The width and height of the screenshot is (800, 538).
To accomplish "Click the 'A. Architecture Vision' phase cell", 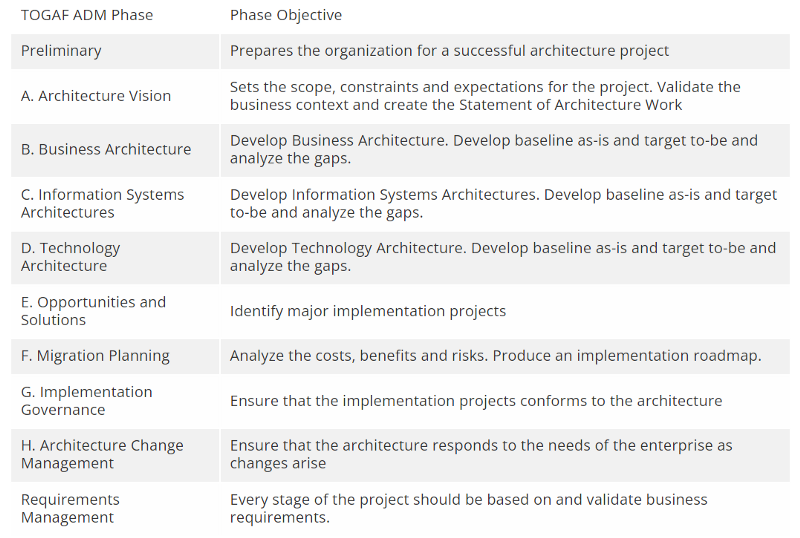I will (x=96, y=96).
